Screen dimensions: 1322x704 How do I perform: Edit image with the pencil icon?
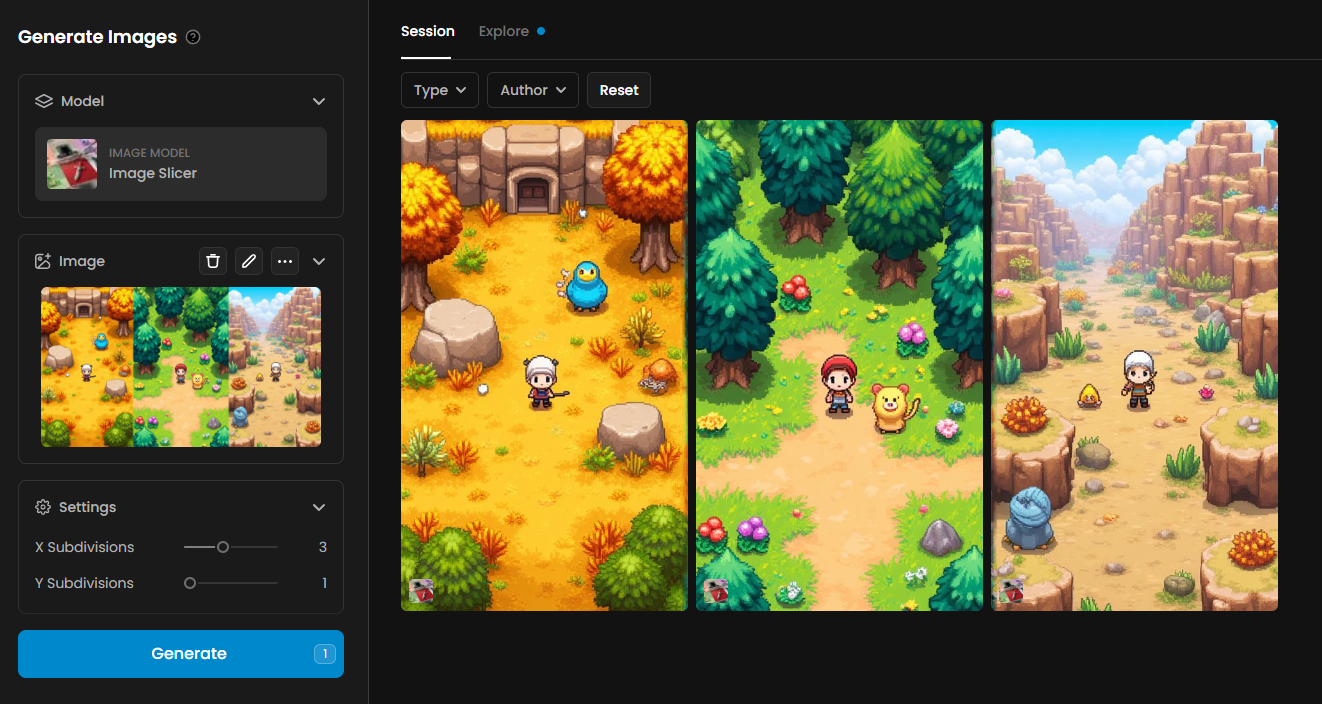249,261
